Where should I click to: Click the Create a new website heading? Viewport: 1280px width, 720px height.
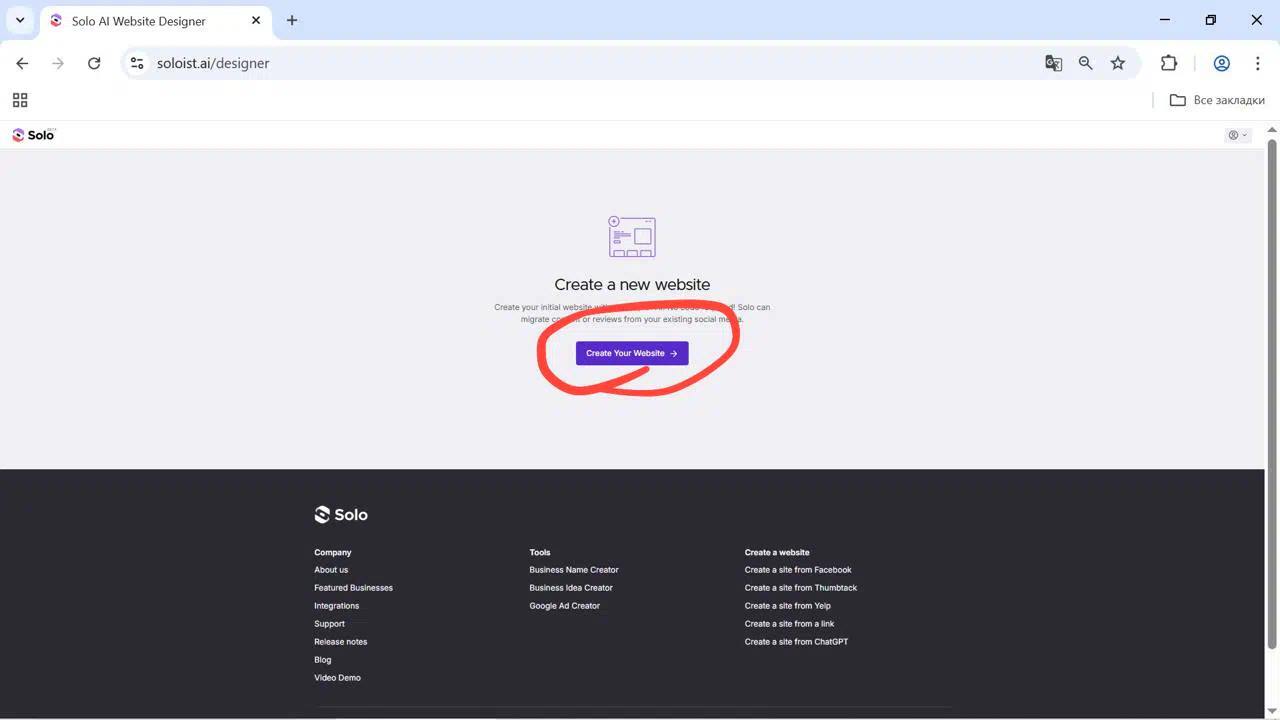tap(632, 284)
